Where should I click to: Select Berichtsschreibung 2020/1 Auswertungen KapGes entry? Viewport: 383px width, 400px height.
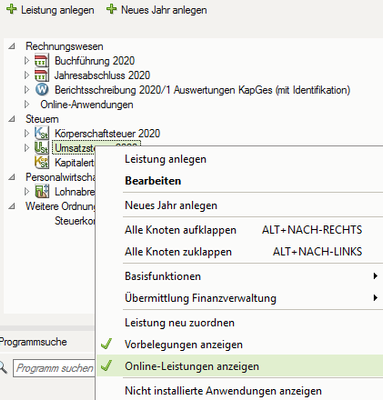[x=202, y=90]
